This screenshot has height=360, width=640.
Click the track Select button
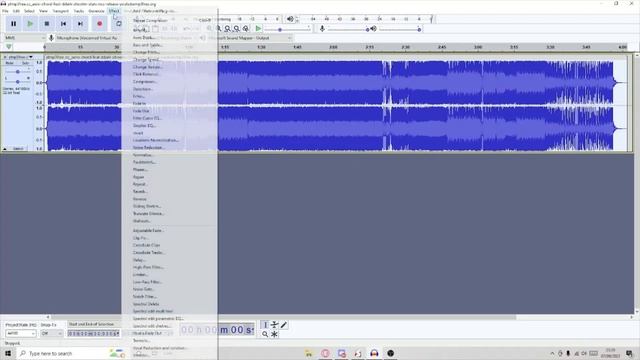(x=18, y=149)
